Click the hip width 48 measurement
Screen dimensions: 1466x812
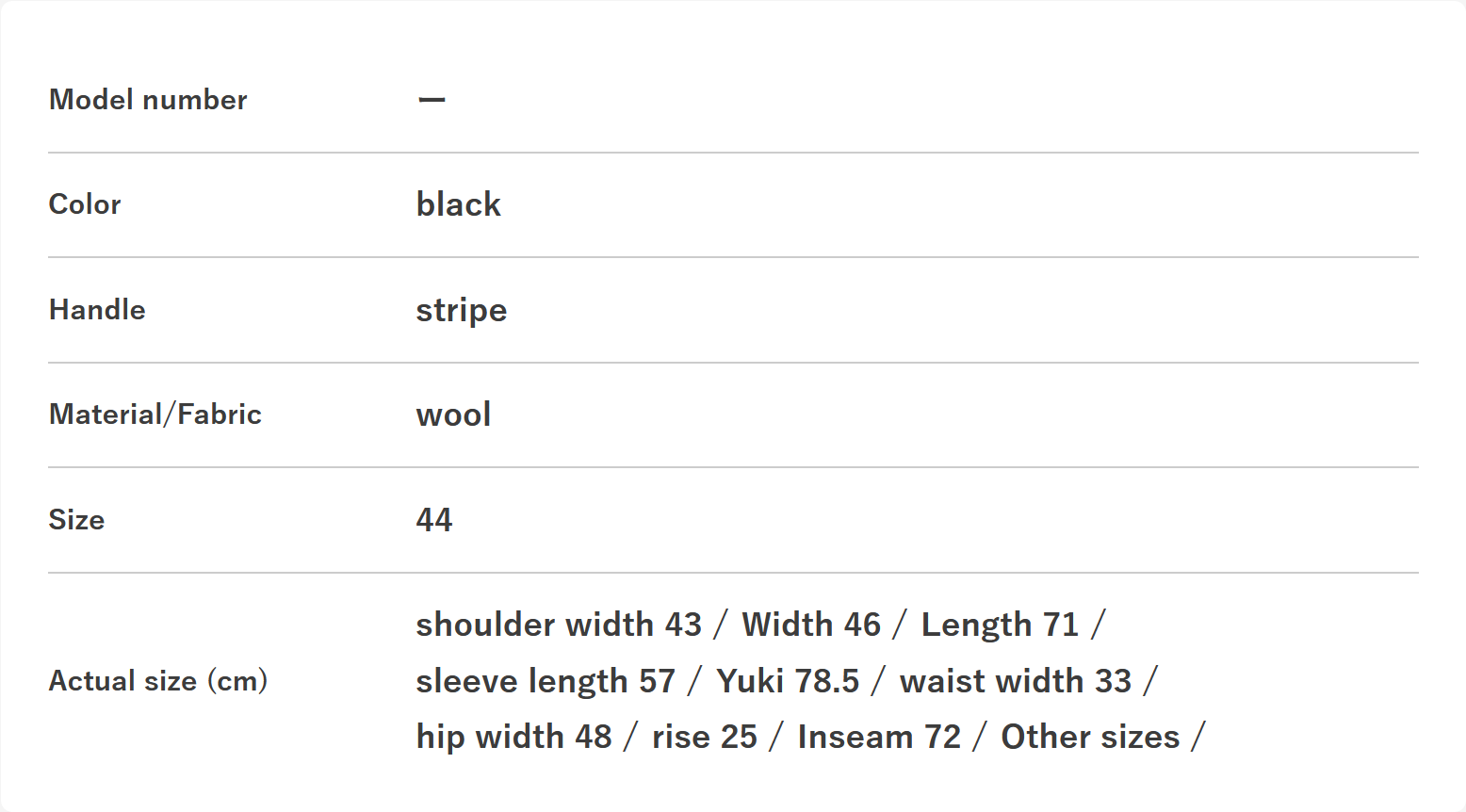514,737
